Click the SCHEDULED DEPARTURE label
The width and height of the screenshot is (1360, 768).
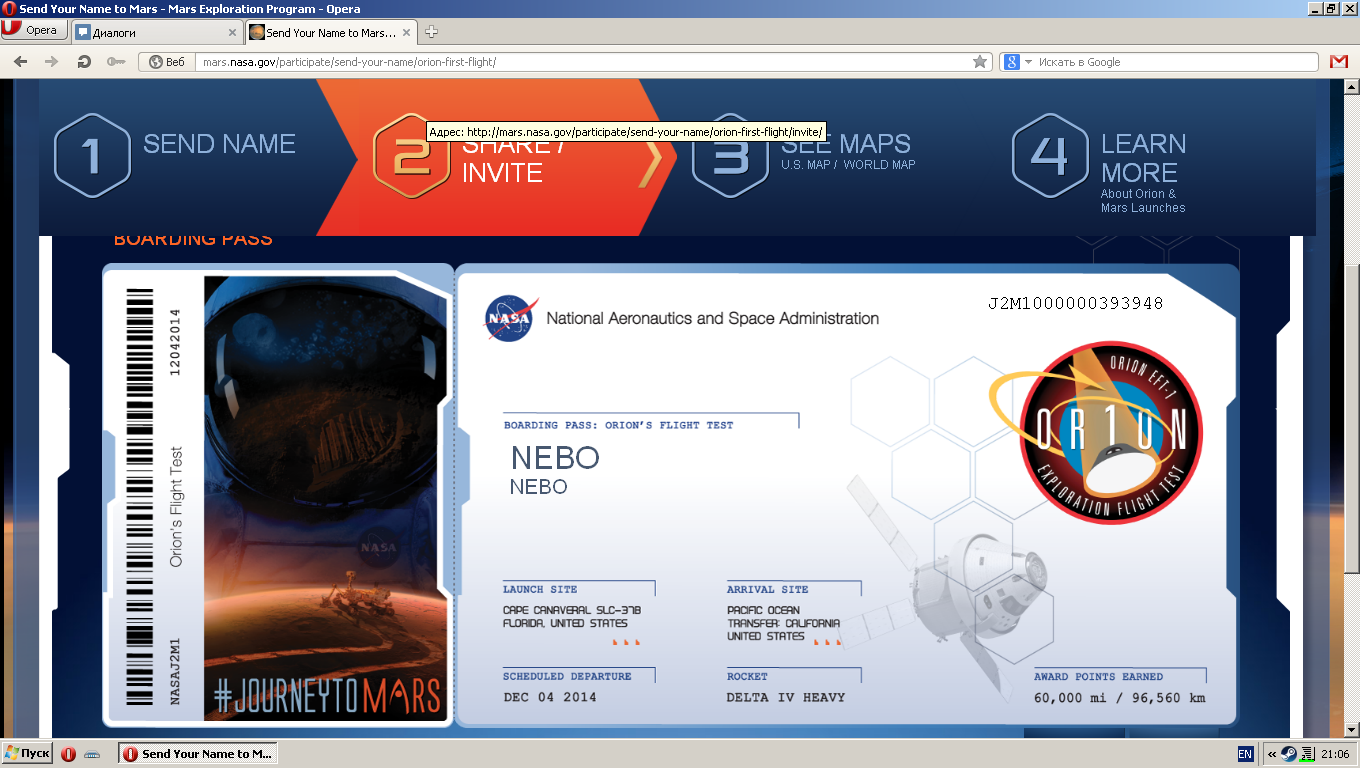tap(567, 677)
